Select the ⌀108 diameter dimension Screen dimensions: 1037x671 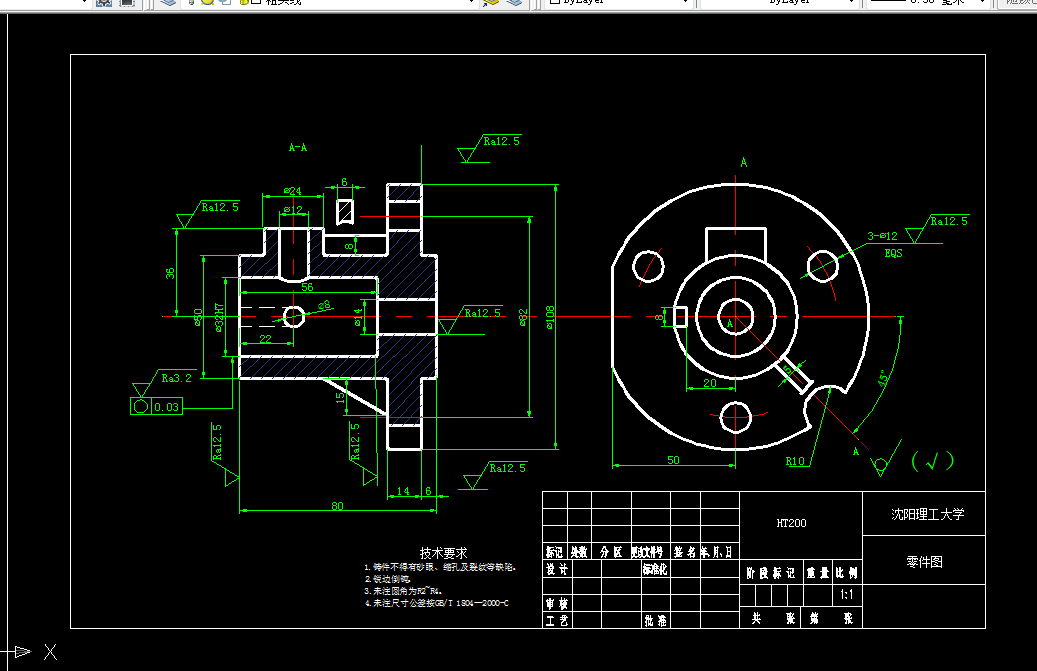click(x=550, y=317)
